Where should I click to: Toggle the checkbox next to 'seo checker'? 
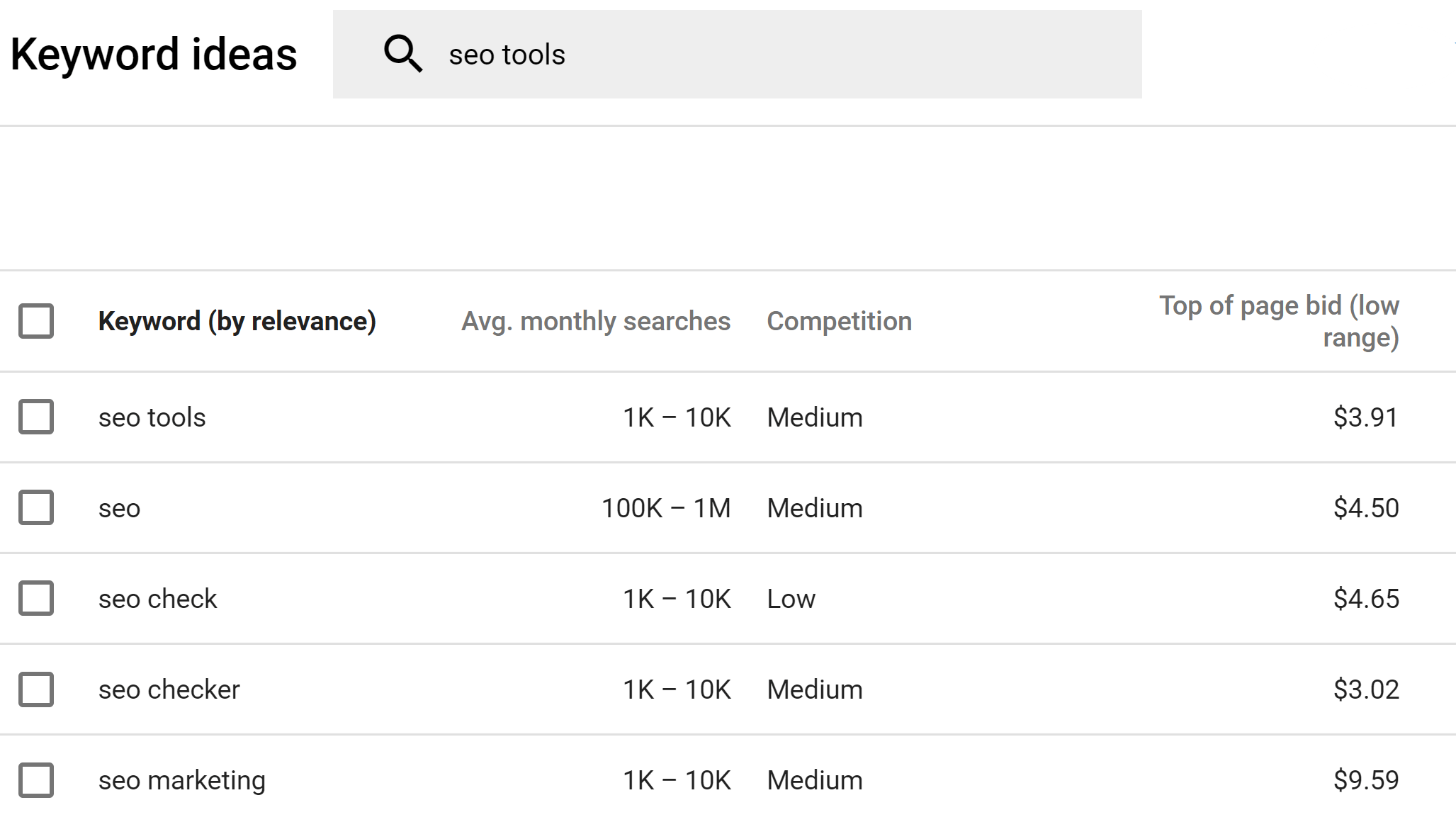(x=36, y=689)
